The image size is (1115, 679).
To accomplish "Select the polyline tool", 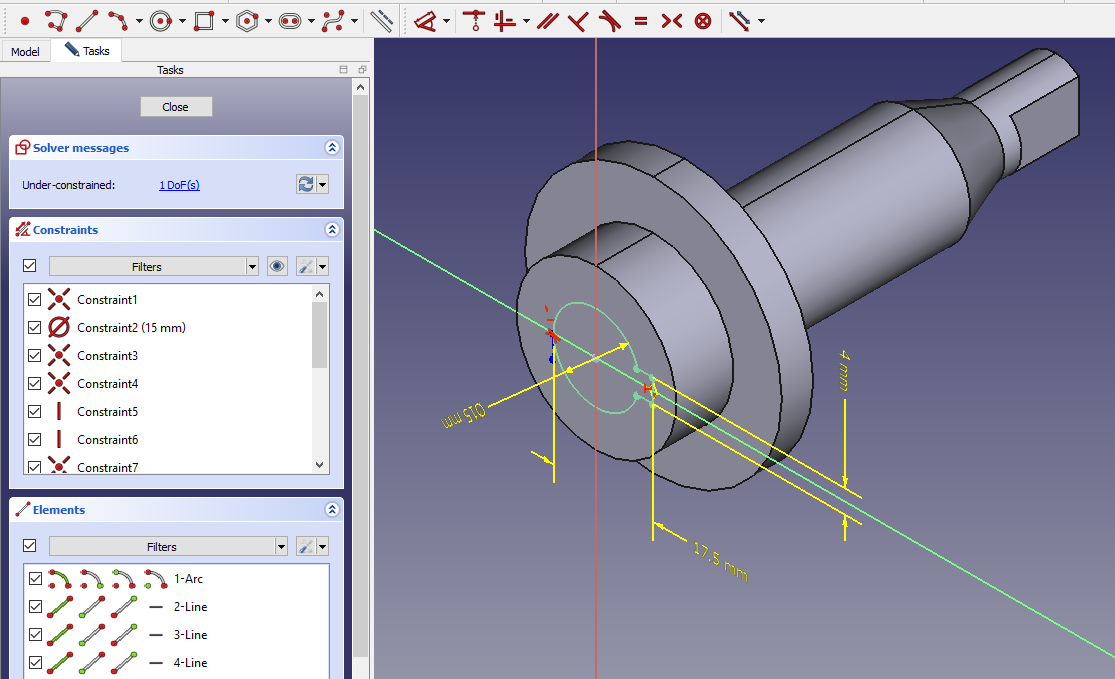I will [56, 20].
